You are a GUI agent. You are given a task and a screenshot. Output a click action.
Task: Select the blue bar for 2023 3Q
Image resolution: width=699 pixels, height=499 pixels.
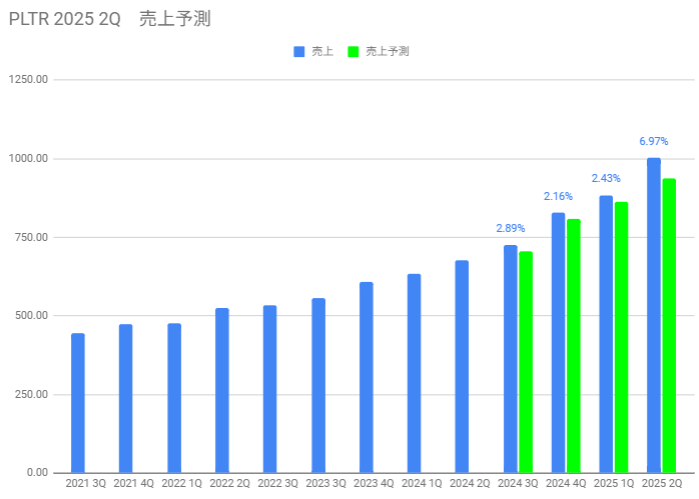click(318, 385)
